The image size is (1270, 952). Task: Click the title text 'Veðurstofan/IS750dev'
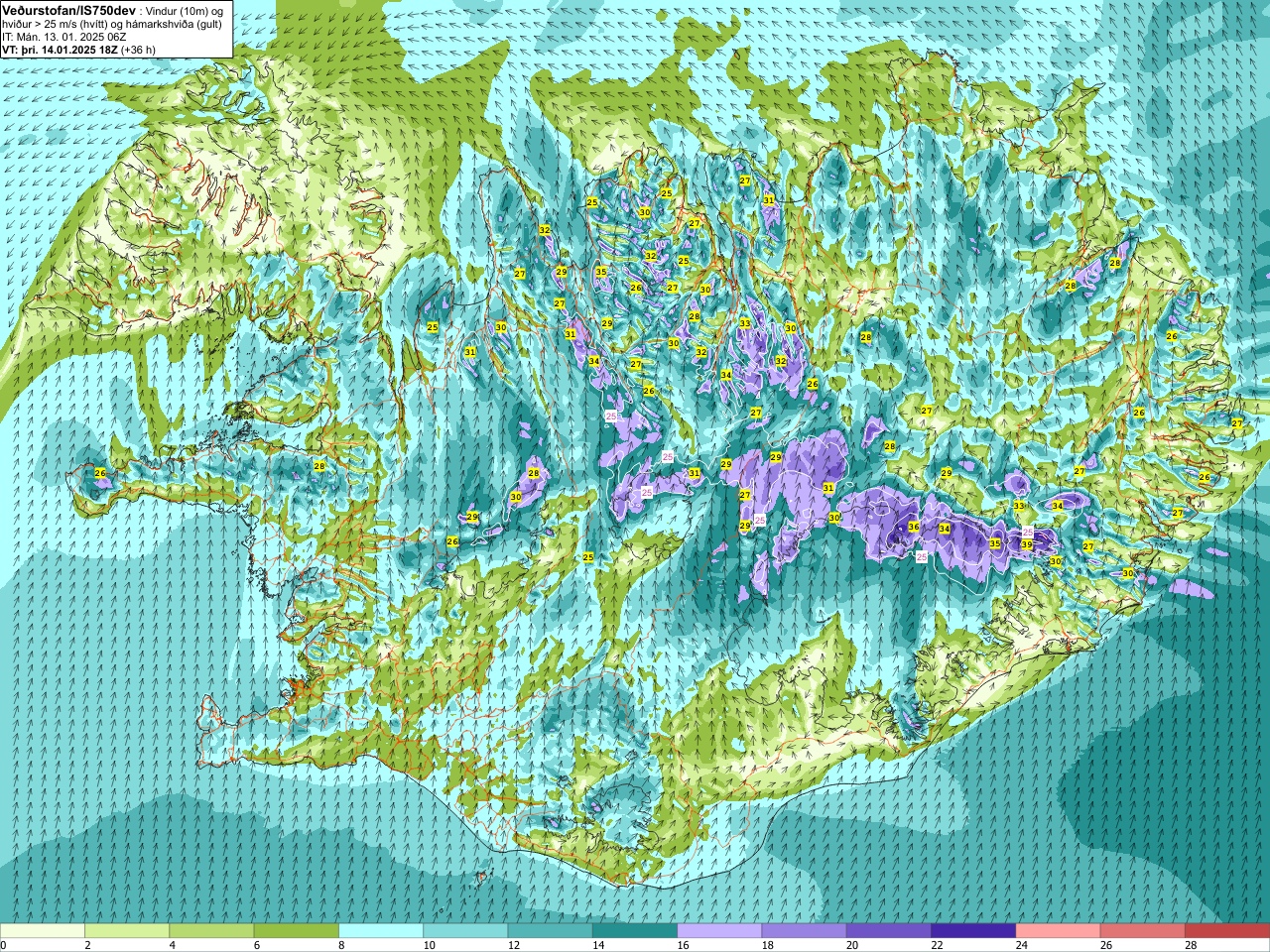pos(69,9)
